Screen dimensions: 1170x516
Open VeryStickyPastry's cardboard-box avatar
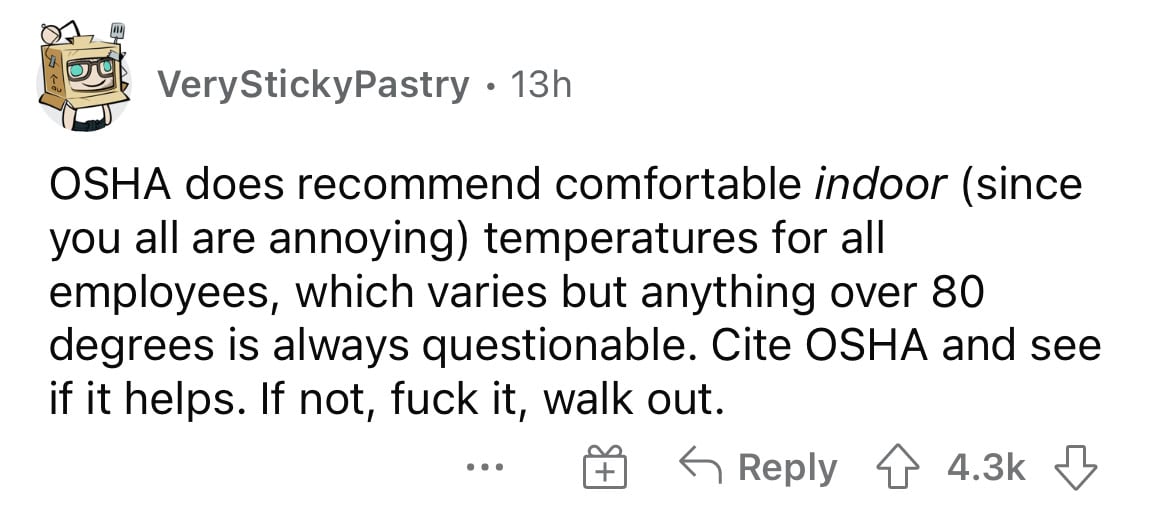click(x=84, y=78)
